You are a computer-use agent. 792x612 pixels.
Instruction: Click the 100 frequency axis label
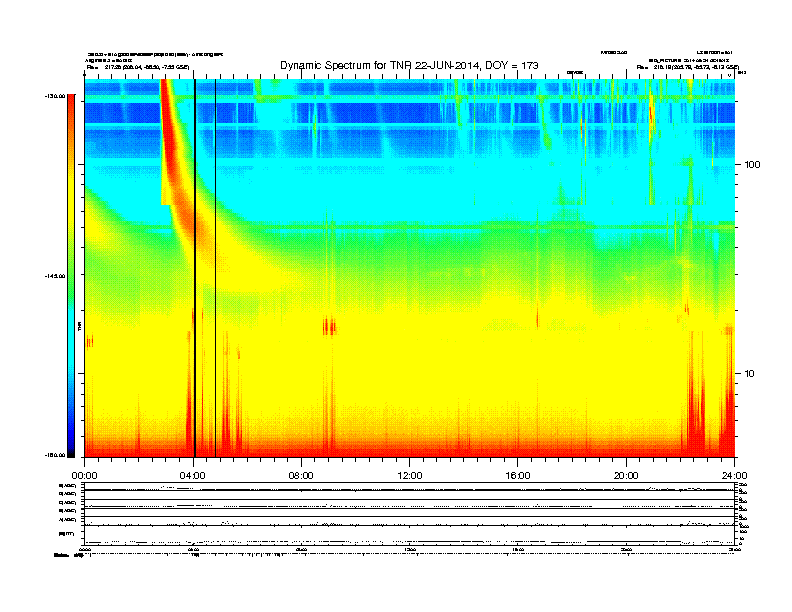tap(752, 165)
